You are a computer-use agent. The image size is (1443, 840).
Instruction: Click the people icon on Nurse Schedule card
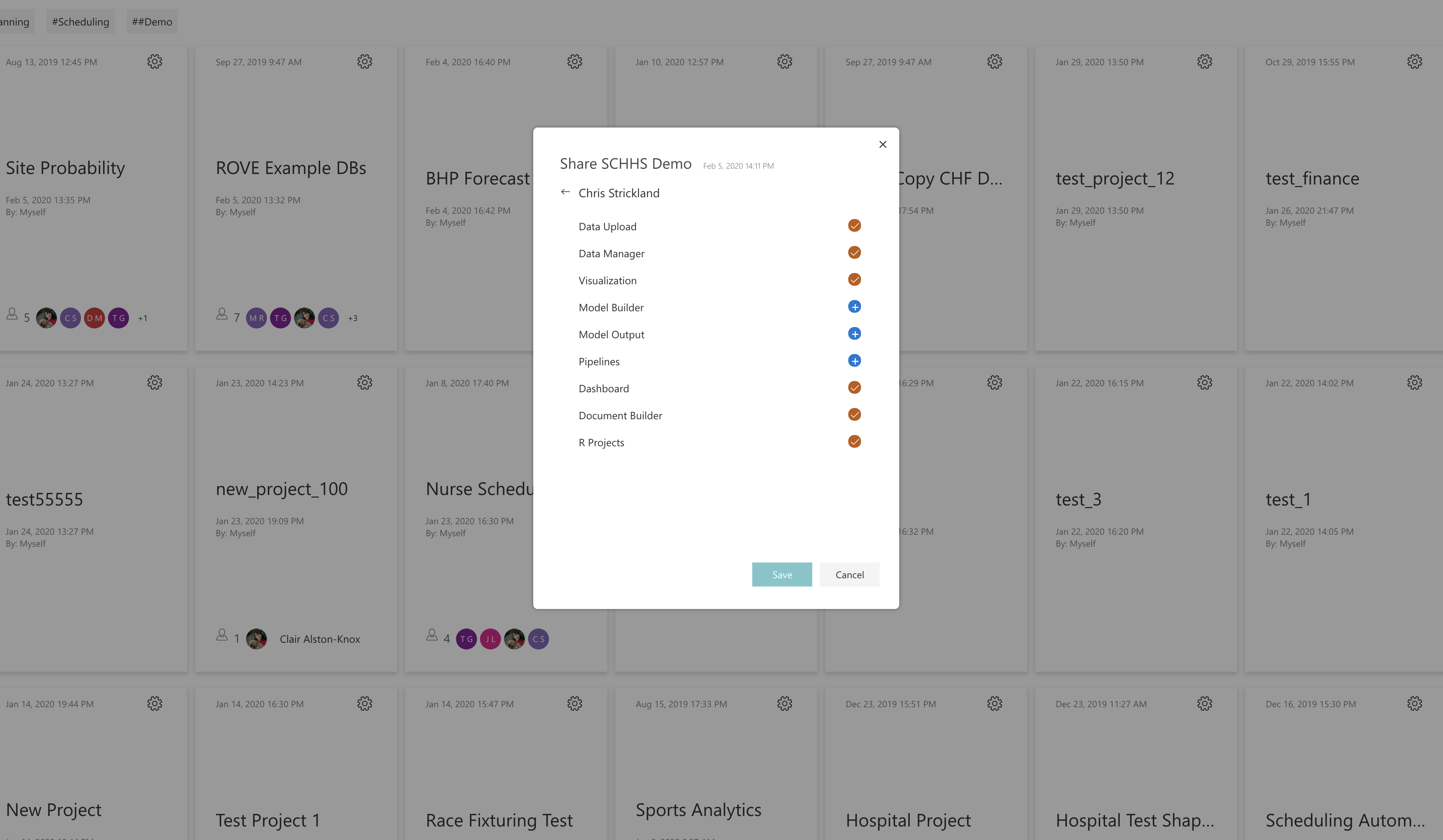click(432, 635)
